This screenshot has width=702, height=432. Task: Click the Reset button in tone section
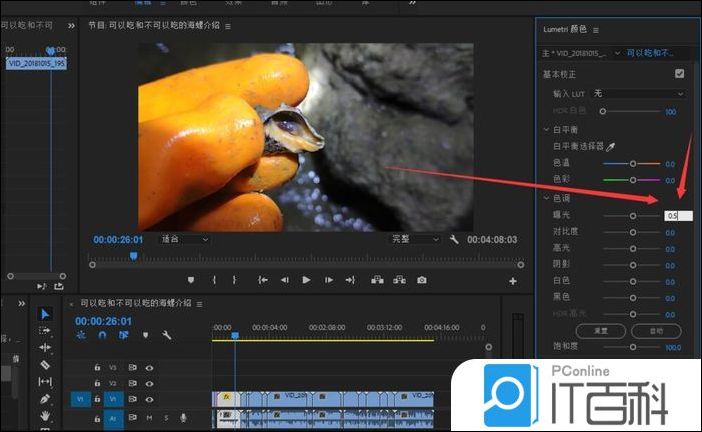[x=595, y=329]
